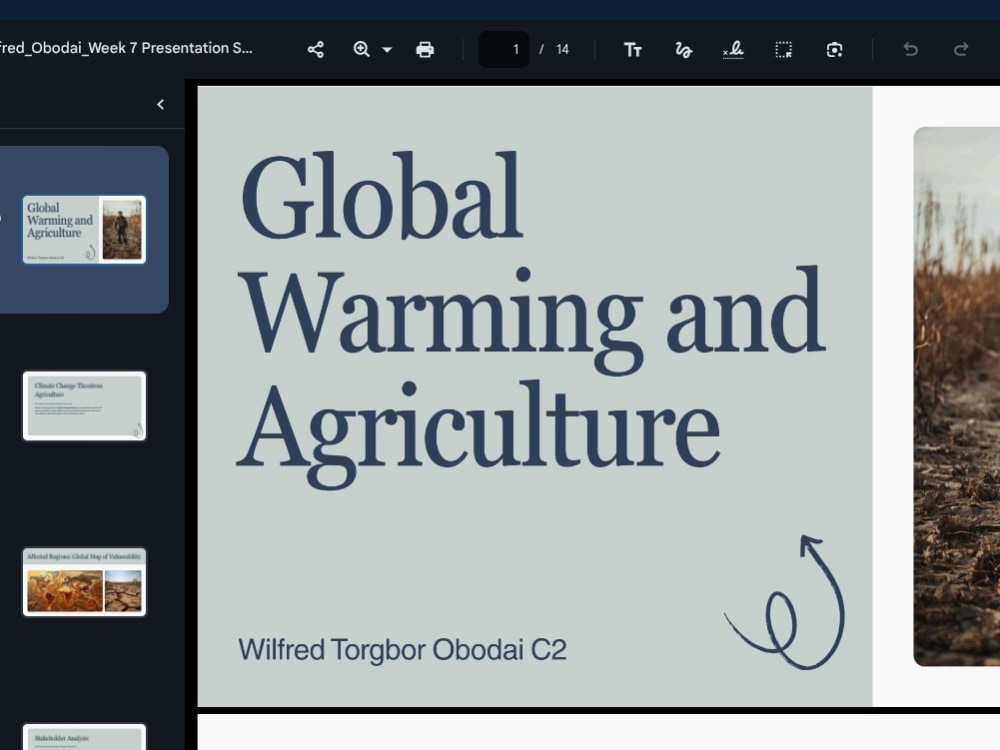This screenshot has height=750, width=1000.
Task: Click the file name in title bar
Action: point(126,48)
